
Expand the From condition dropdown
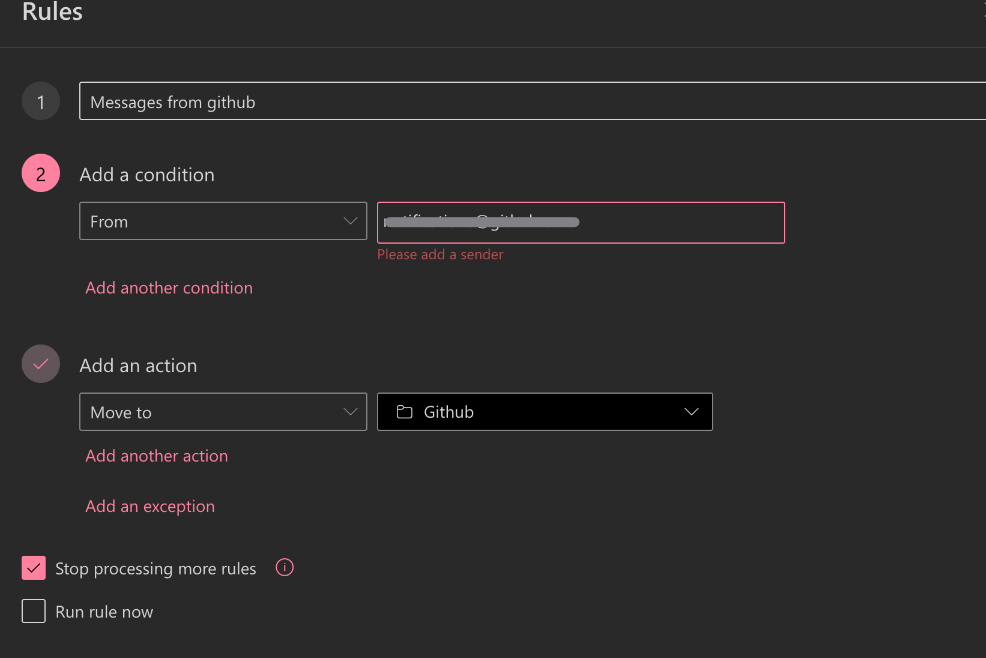[x=223, y=222]
